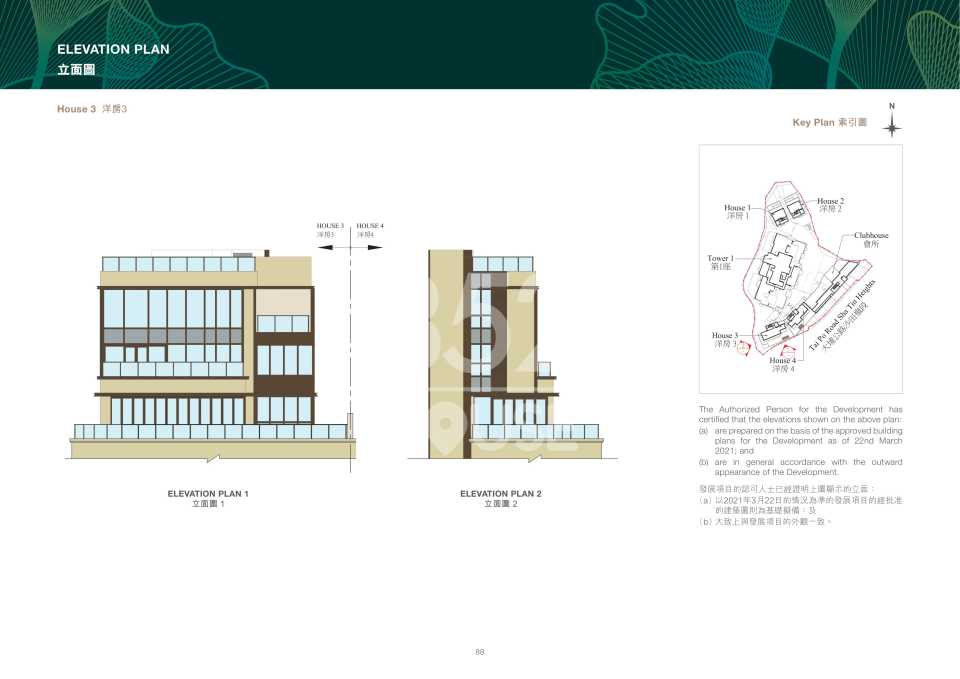This screenshot has height=679, width=960.
Task: Click the 'Clubhouse 會所' label on key plan
Action: click(x=871, y=239)
